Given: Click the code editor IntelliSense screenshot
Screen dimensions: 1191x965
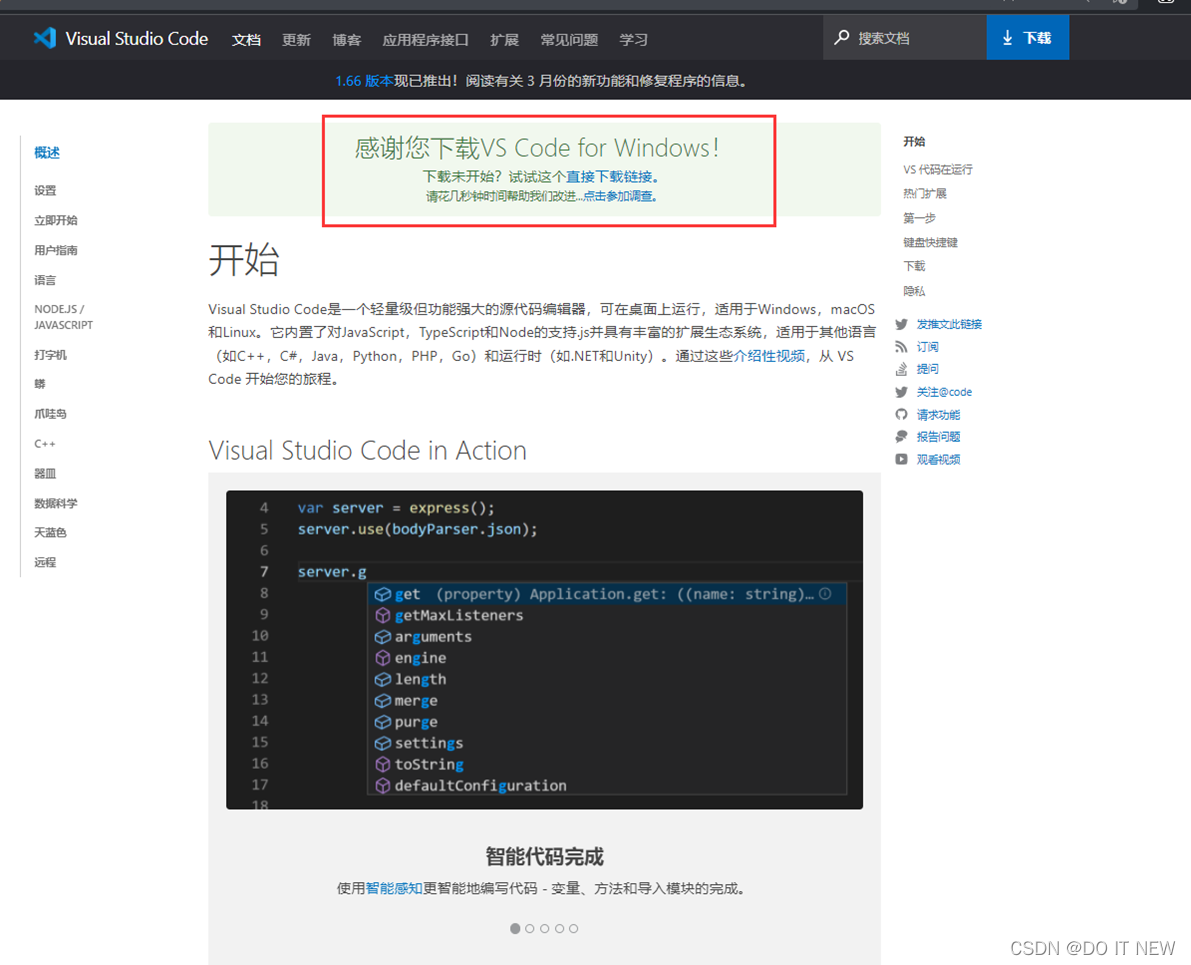Looking at the screenshot, I should [544, 650].
